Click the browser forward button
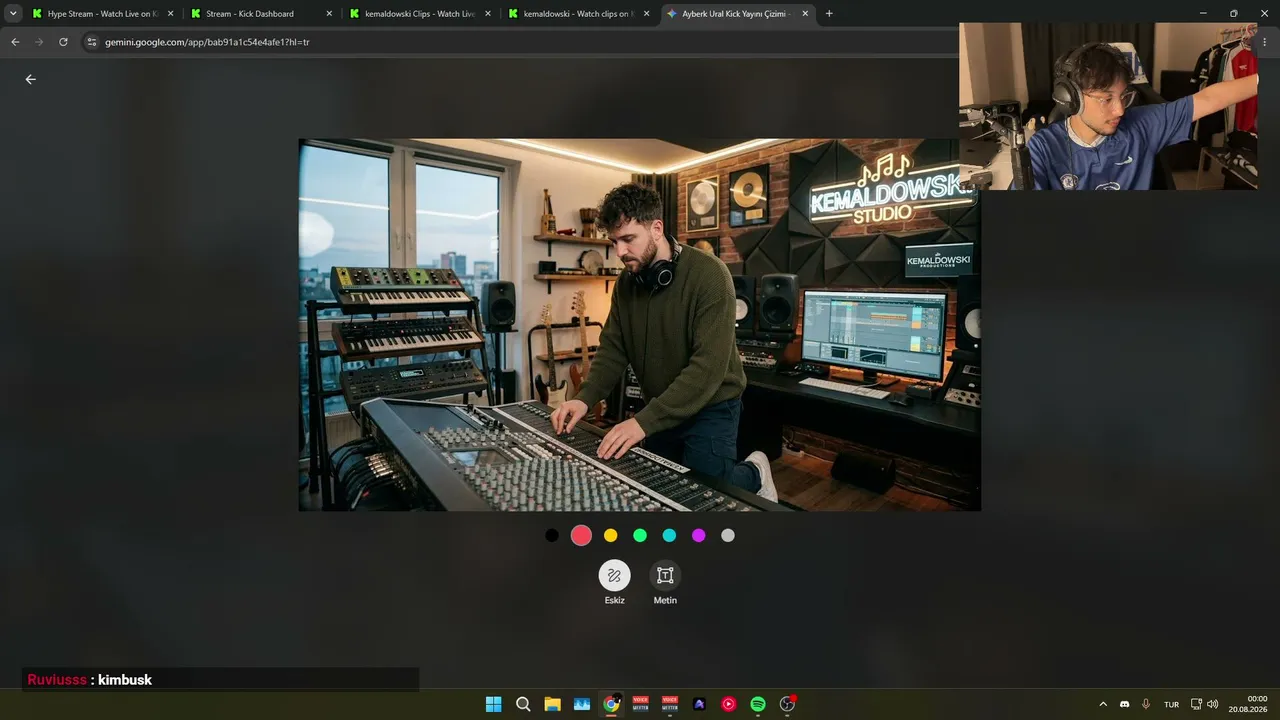1280x720 pixels. pyautogui.click(x=39, y=42)
